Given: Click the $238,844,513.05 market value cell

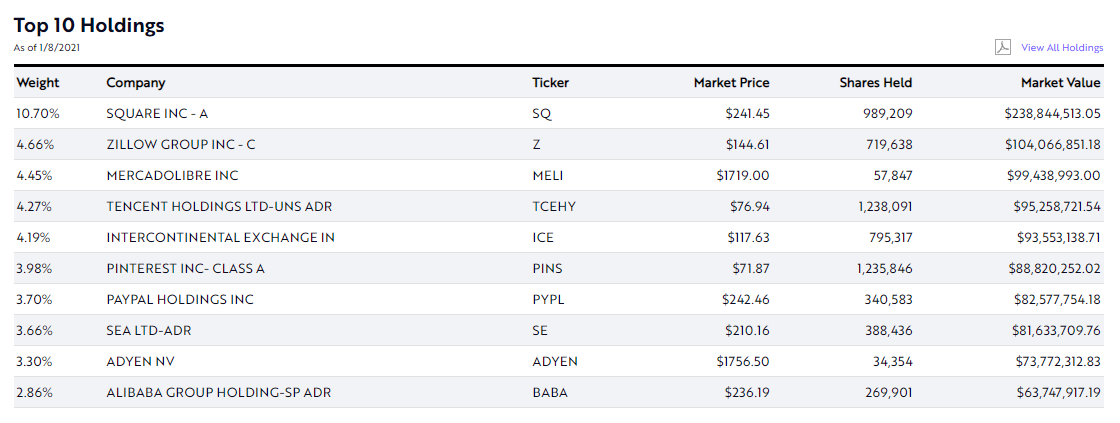Looking at the screenshot, I should click(x=1052, y=114).
